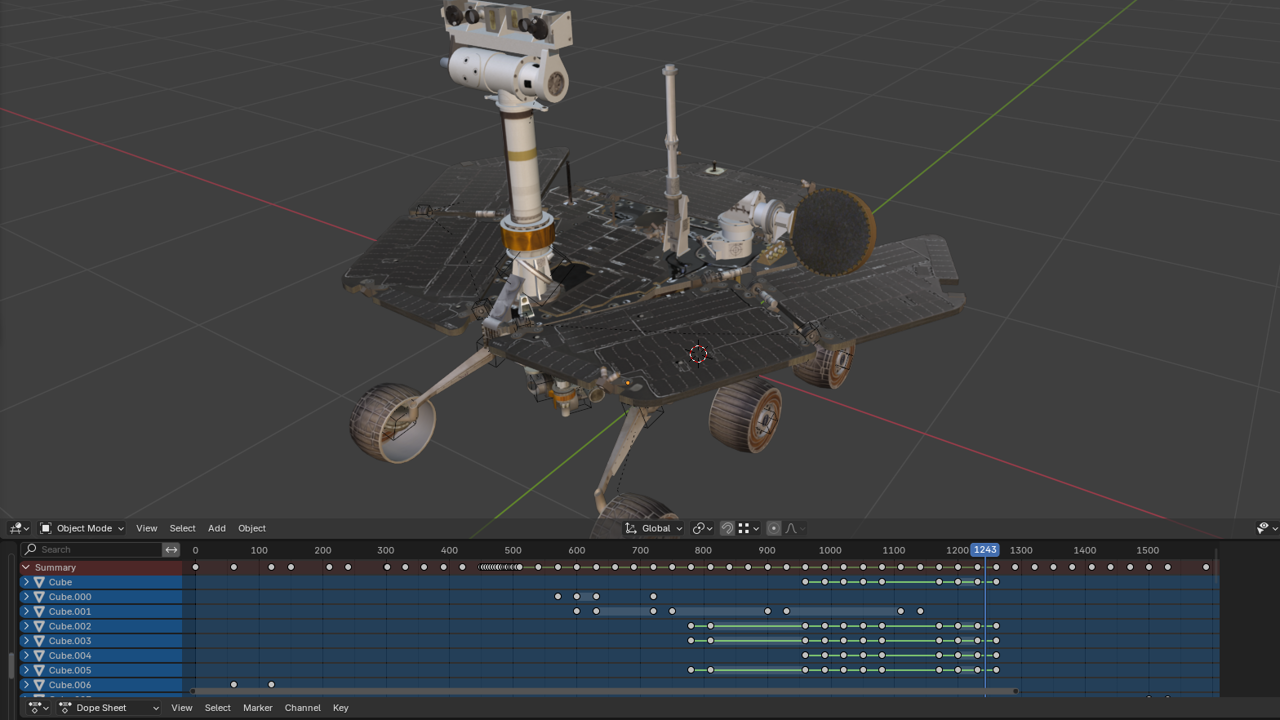This screenshot has height=720, width=1280.
Task: Expand the Cube.002 channel
Action: point(26,626)
